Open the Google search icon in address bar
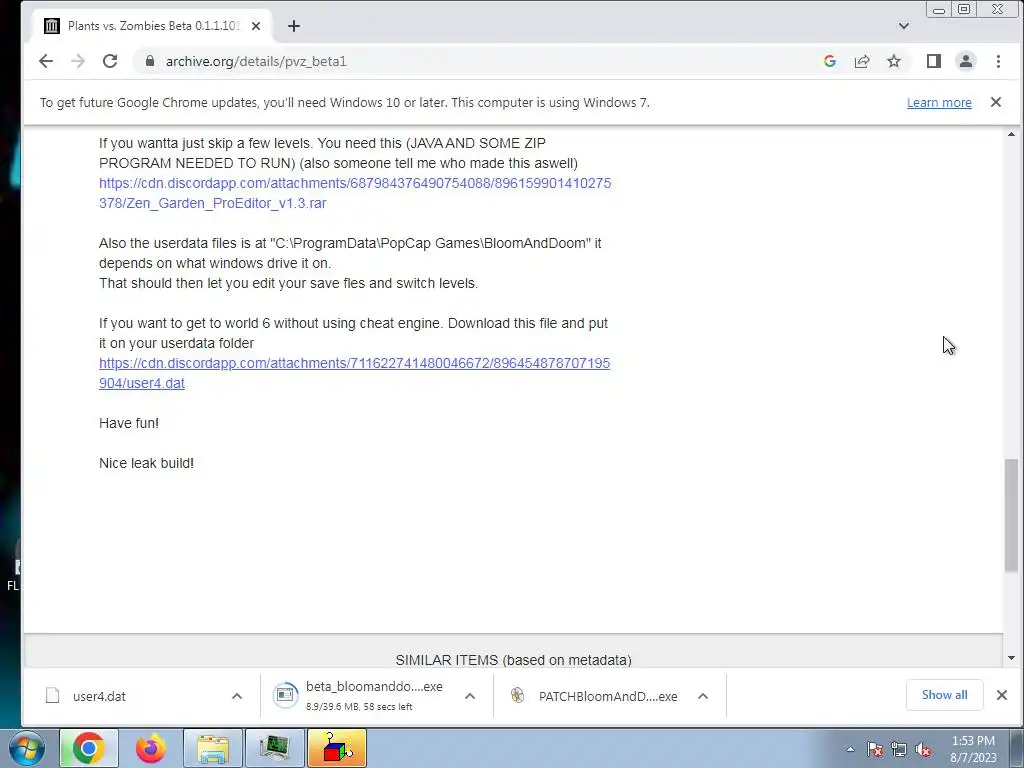Image resolution: width=1024 pixels, height=768 pixels. [829, 61]
